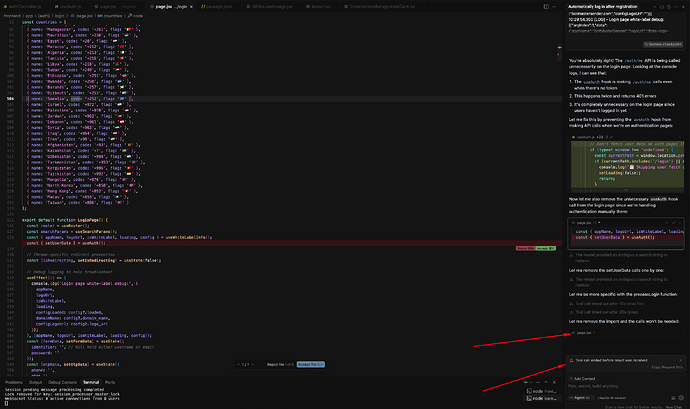The height and width of the screenshot is (409, 690).
Task: Open the Problems panel tab
Action: pos(14,382)
